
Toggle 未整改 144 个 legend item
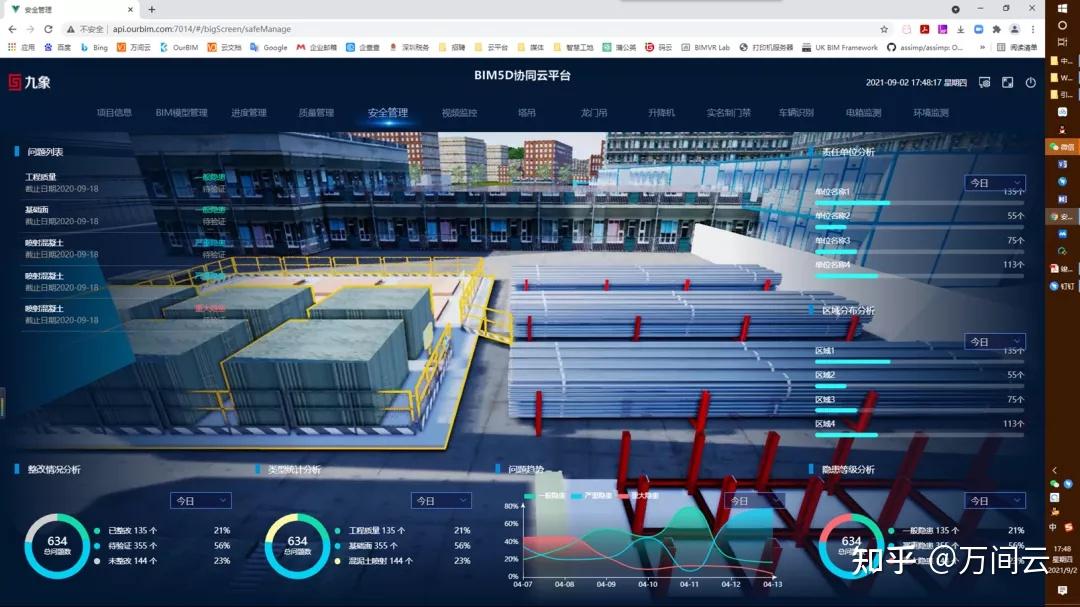click(126, 561)
